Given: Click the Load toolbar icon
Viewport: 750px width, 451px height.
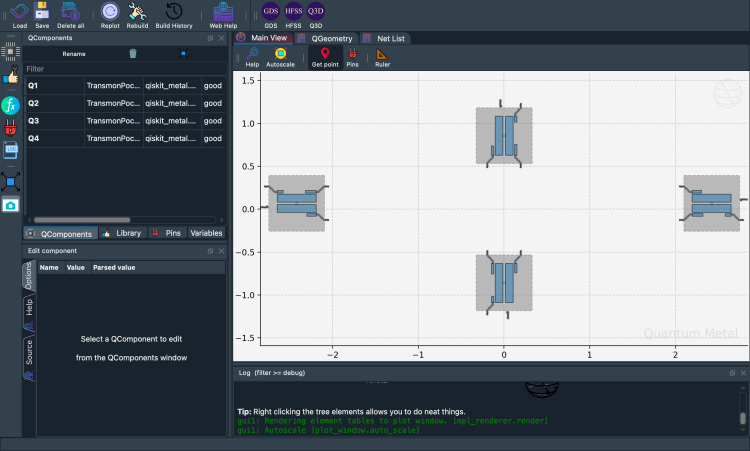Looking at the screenshot, I should [x=20, y=15].
